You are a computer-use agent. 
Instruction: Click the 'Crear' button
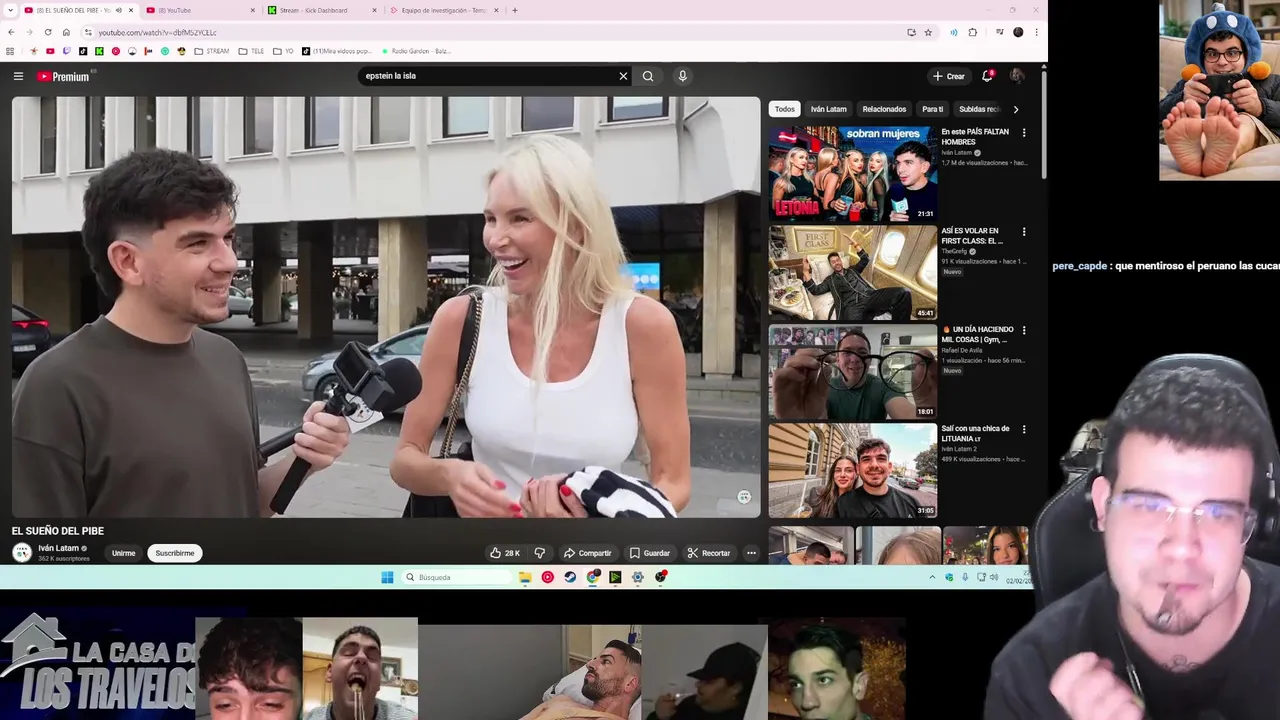(948, 76)
